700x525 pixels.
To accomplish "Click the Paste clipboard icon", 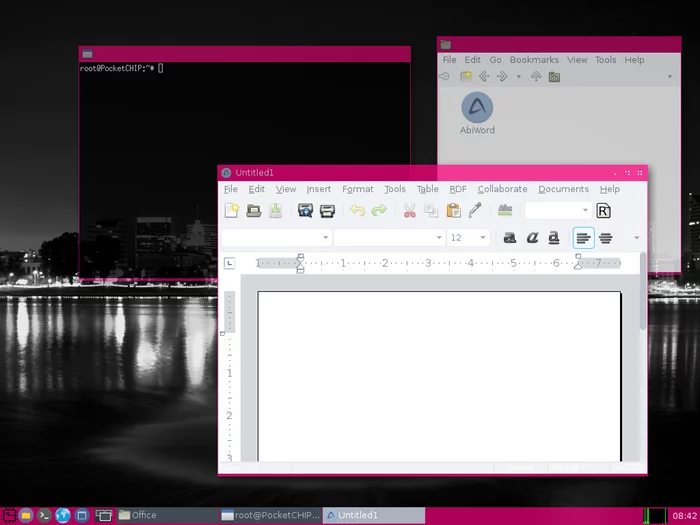I will click(x=454, y=211).
